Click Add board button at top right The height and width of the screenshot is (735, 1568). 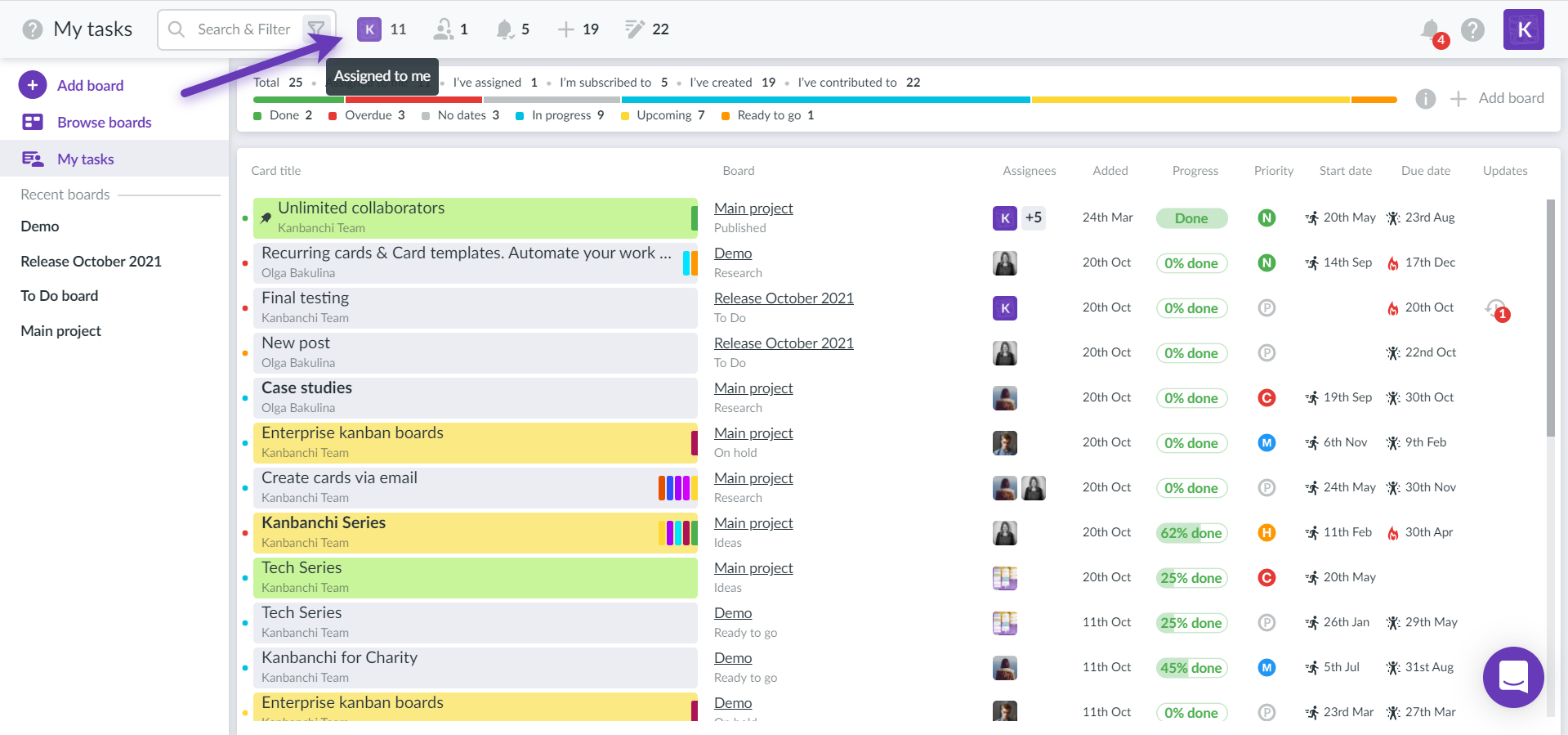[1497, 98]
